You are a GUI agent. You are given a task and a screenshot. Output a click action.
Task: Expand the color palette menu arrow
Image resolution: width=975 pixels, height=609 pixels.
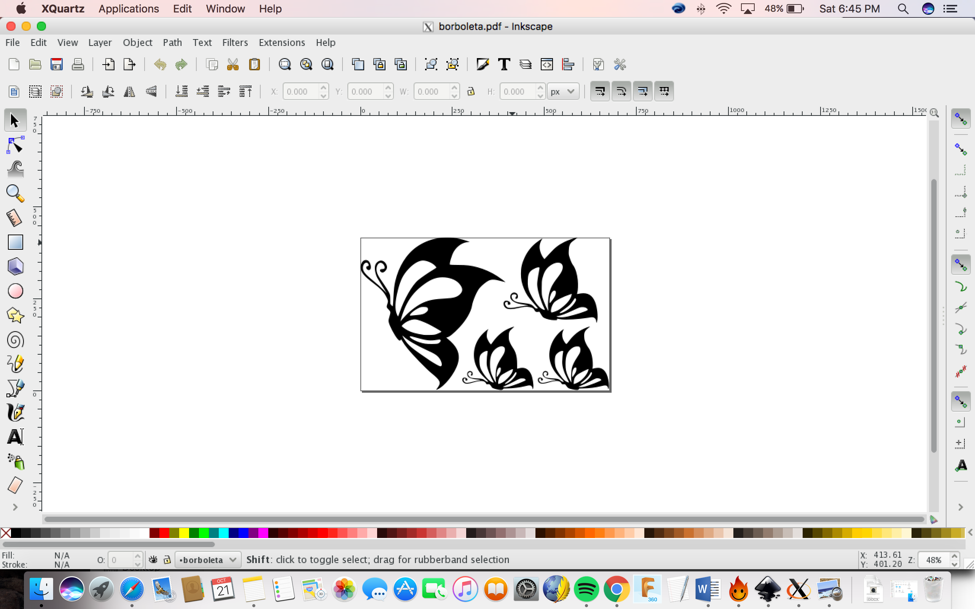(970, 532)
